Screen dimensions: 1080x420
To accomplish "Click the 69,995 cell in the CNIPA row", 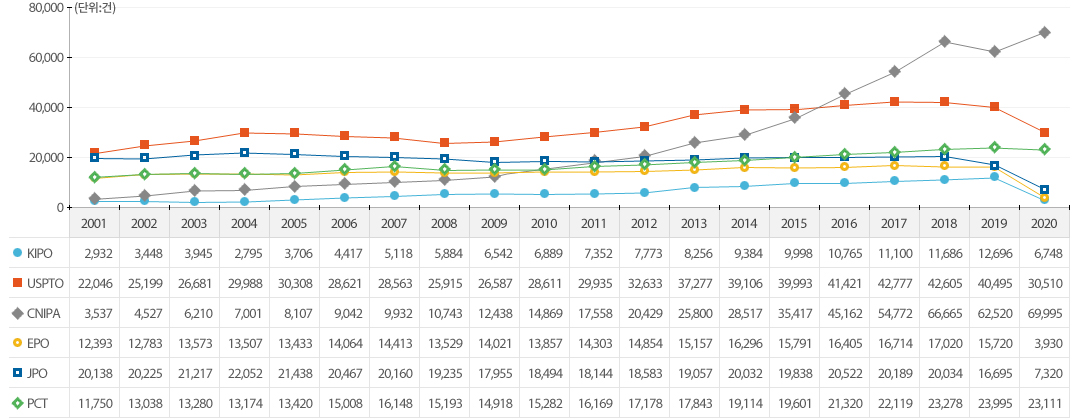I will point(1044,314).
